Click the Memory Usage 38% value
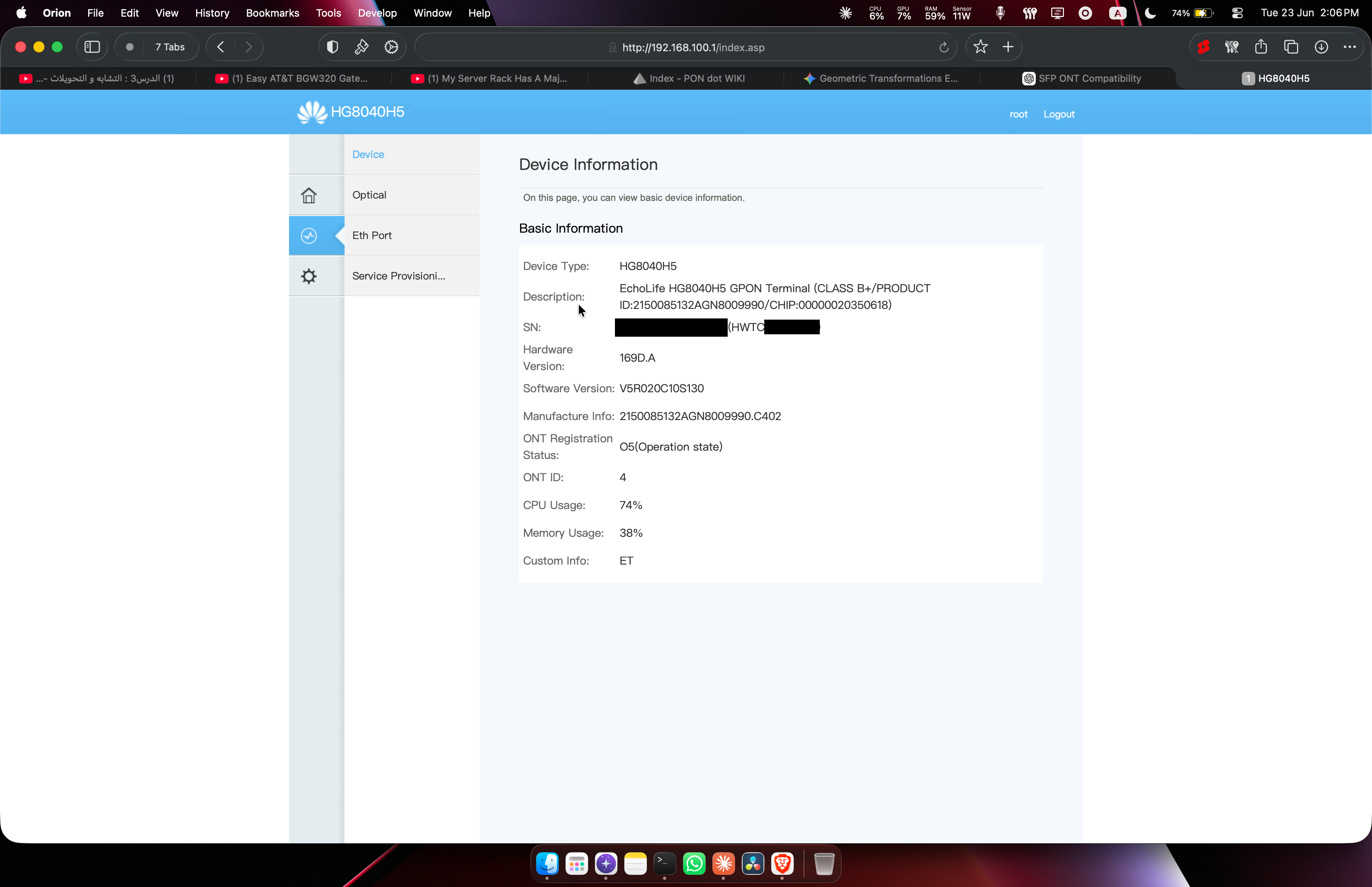The width and height of the screenshot is (1372, 887). point(630,533)
